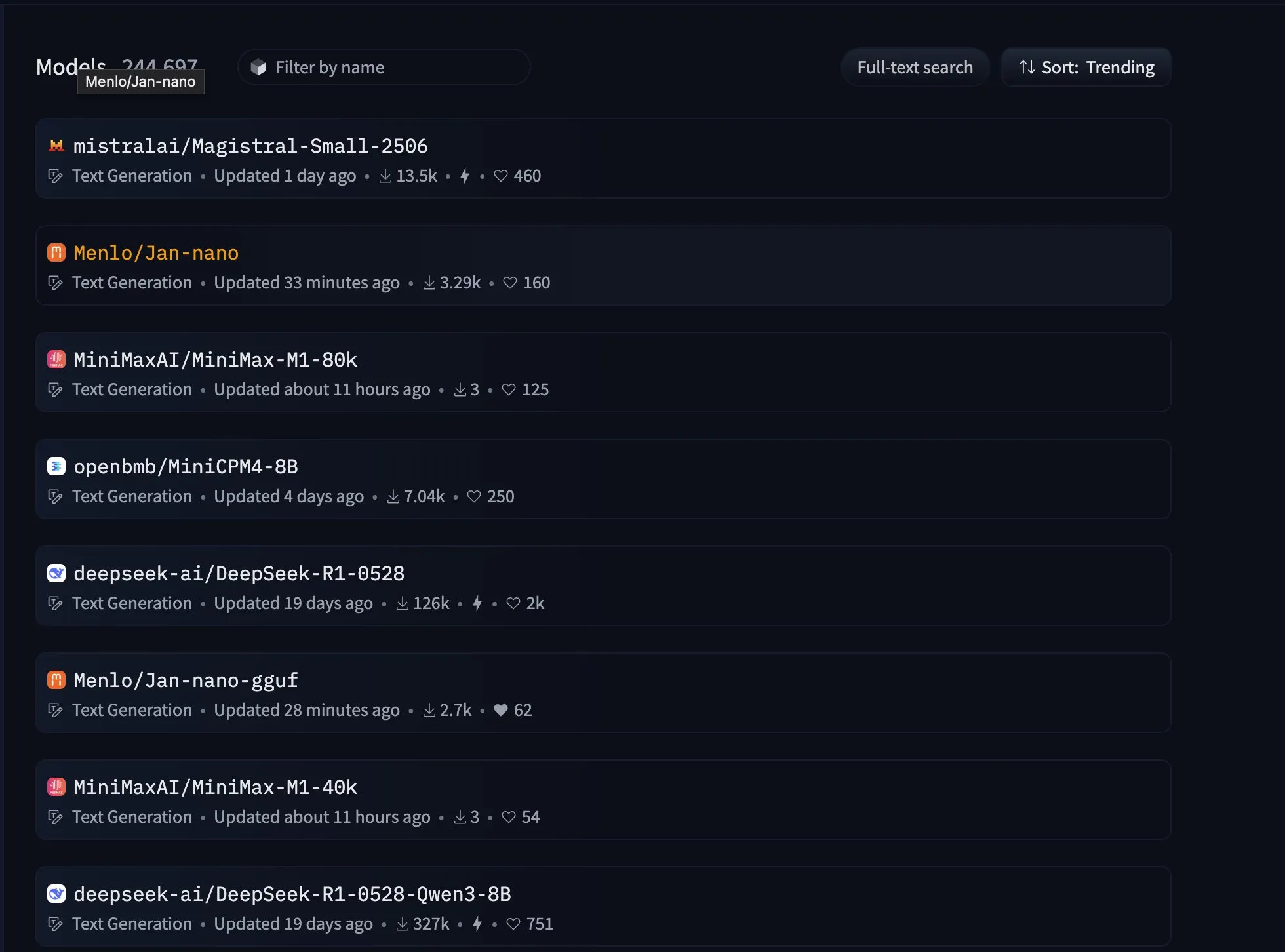Click the Models heading
1285x952 pixels.
pos(71,66)
